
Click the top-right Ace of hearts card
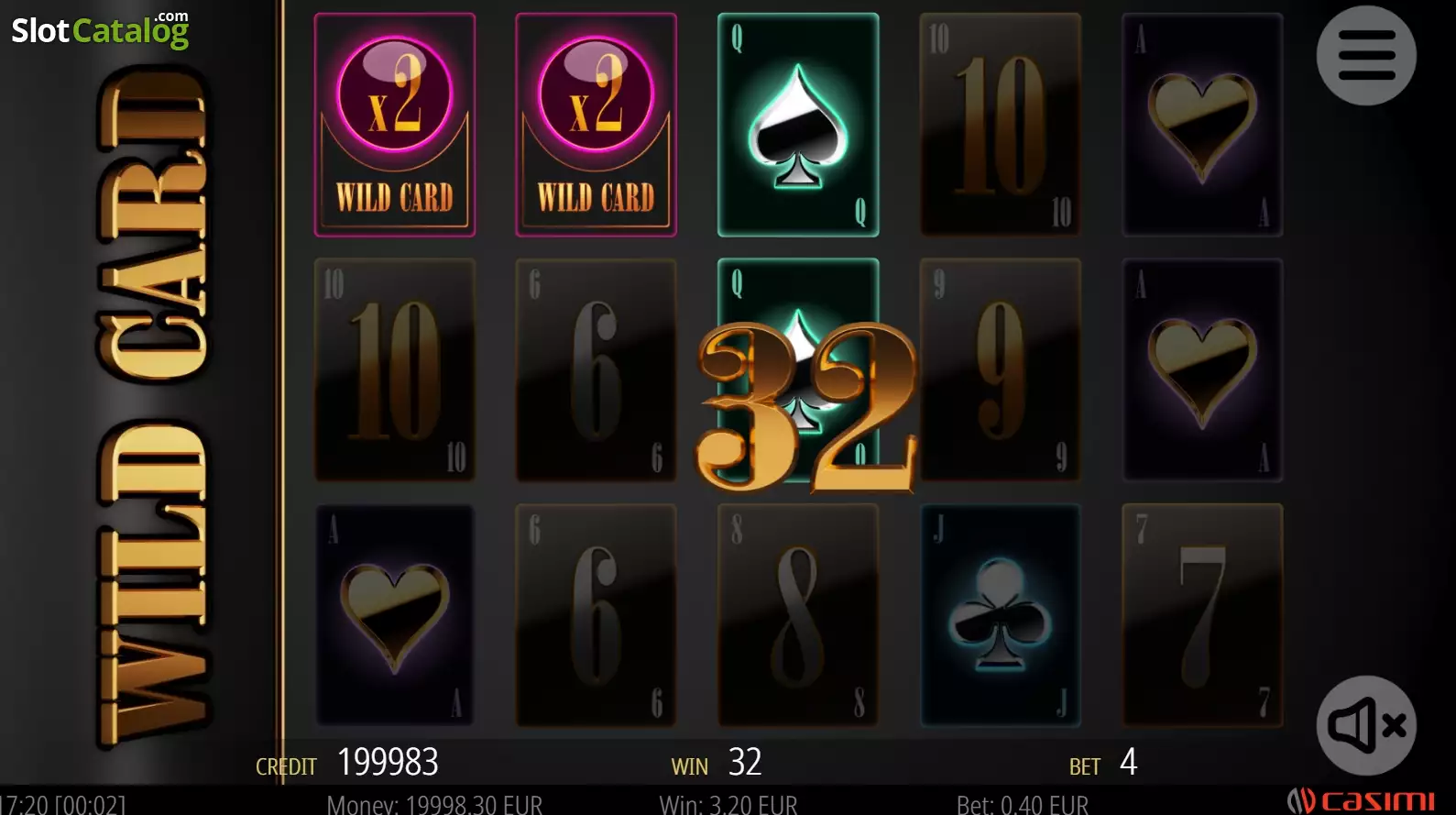[1202, 125]
